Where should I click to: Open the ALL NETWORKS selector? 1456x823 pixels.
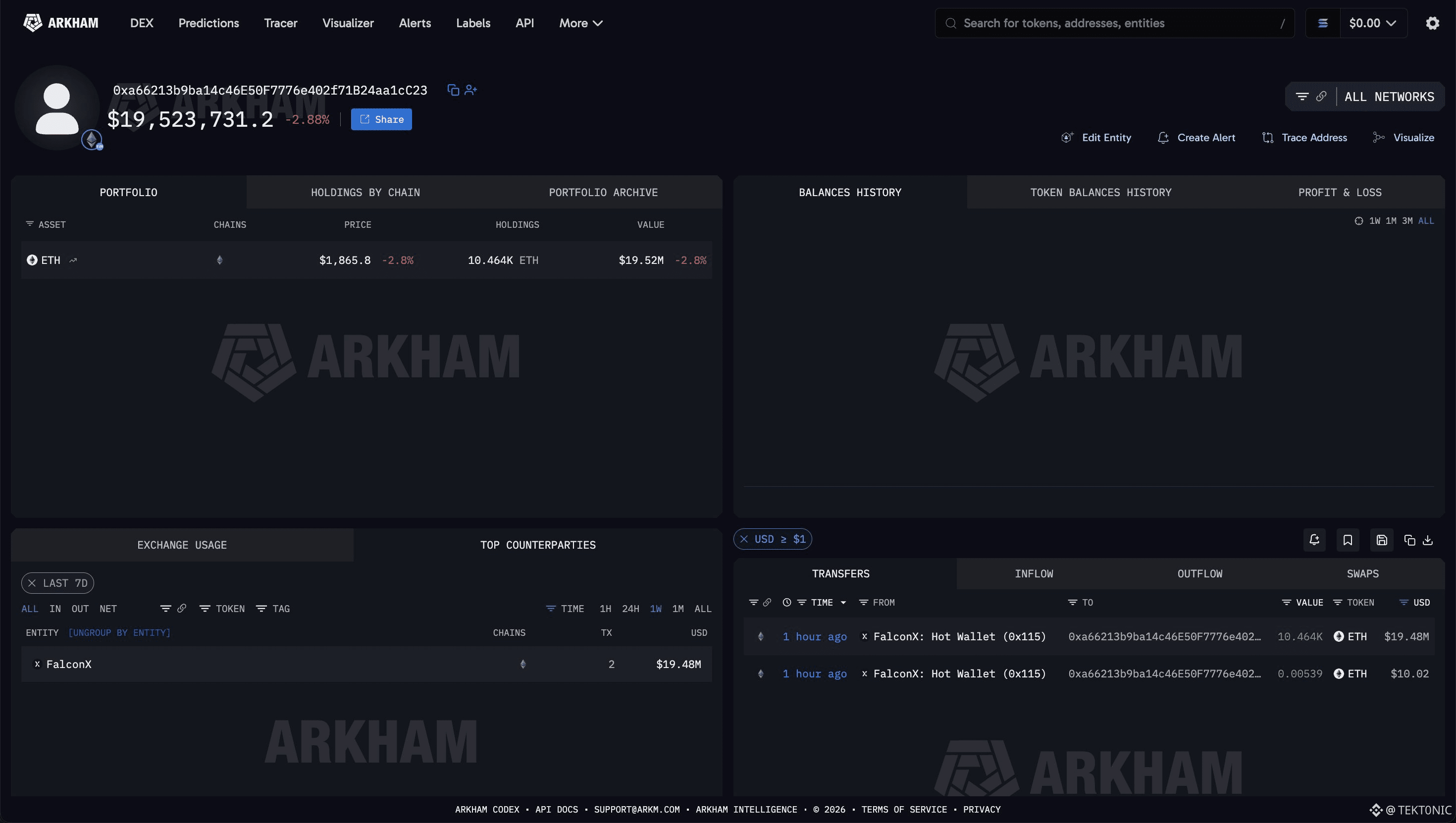1389,97
